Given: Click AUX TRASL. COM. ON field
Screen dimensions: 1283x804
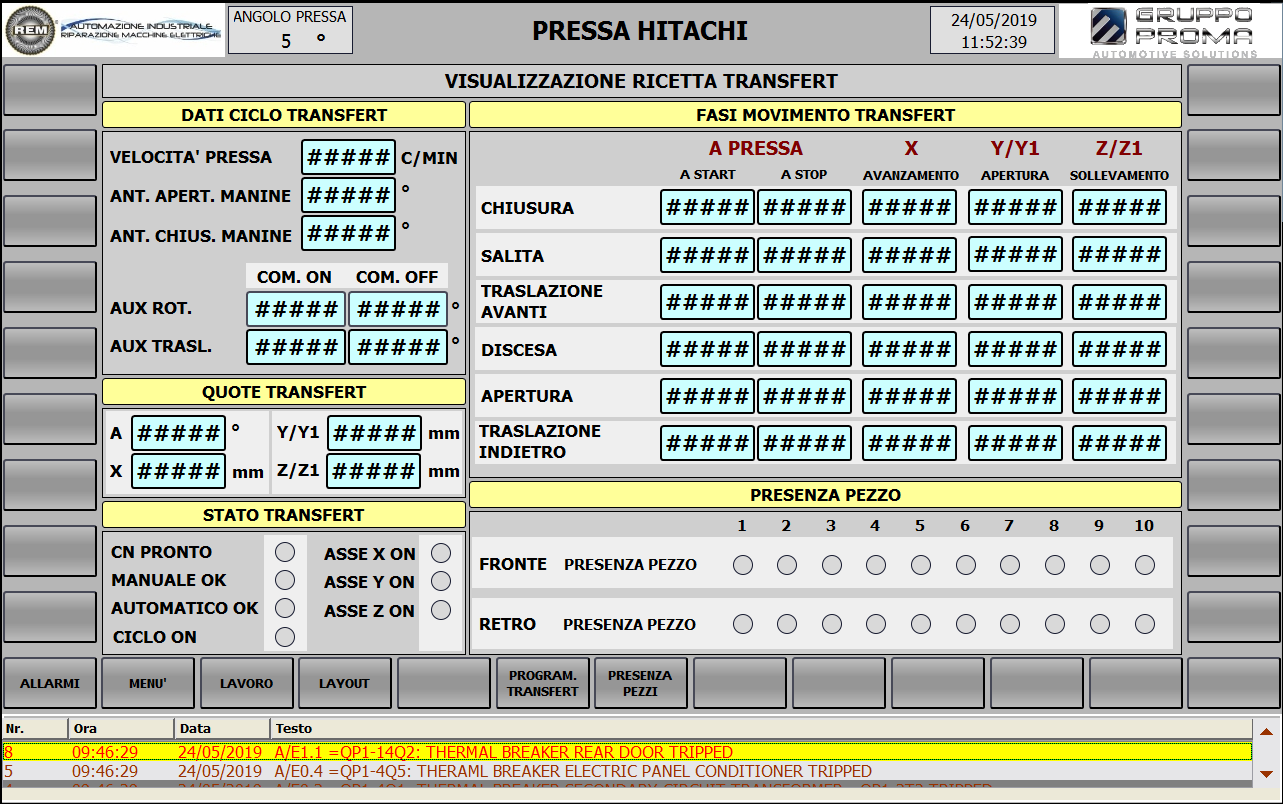Looking at the screenshot, I should [296, 347].
